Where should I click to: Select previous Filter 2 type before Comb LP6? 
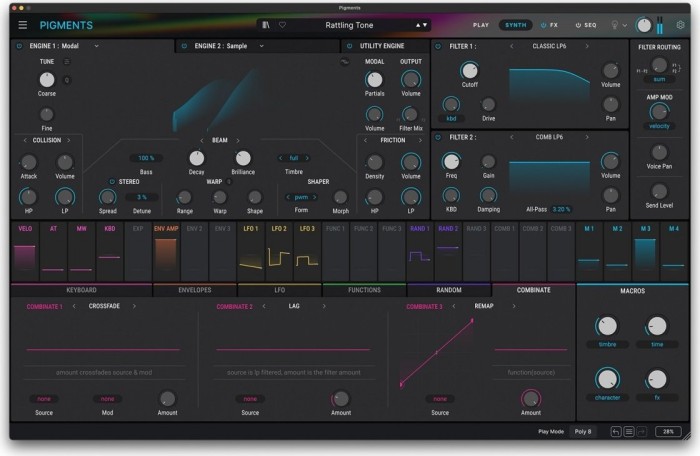tap(512, 138)
